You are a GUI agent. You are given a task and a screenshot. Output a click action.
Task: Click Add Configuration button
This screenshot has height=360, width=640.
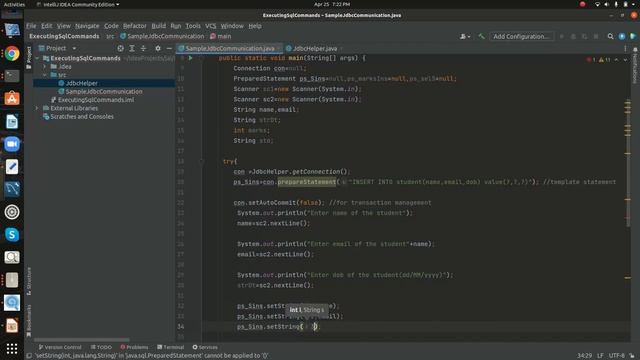[x=521, y=36]
